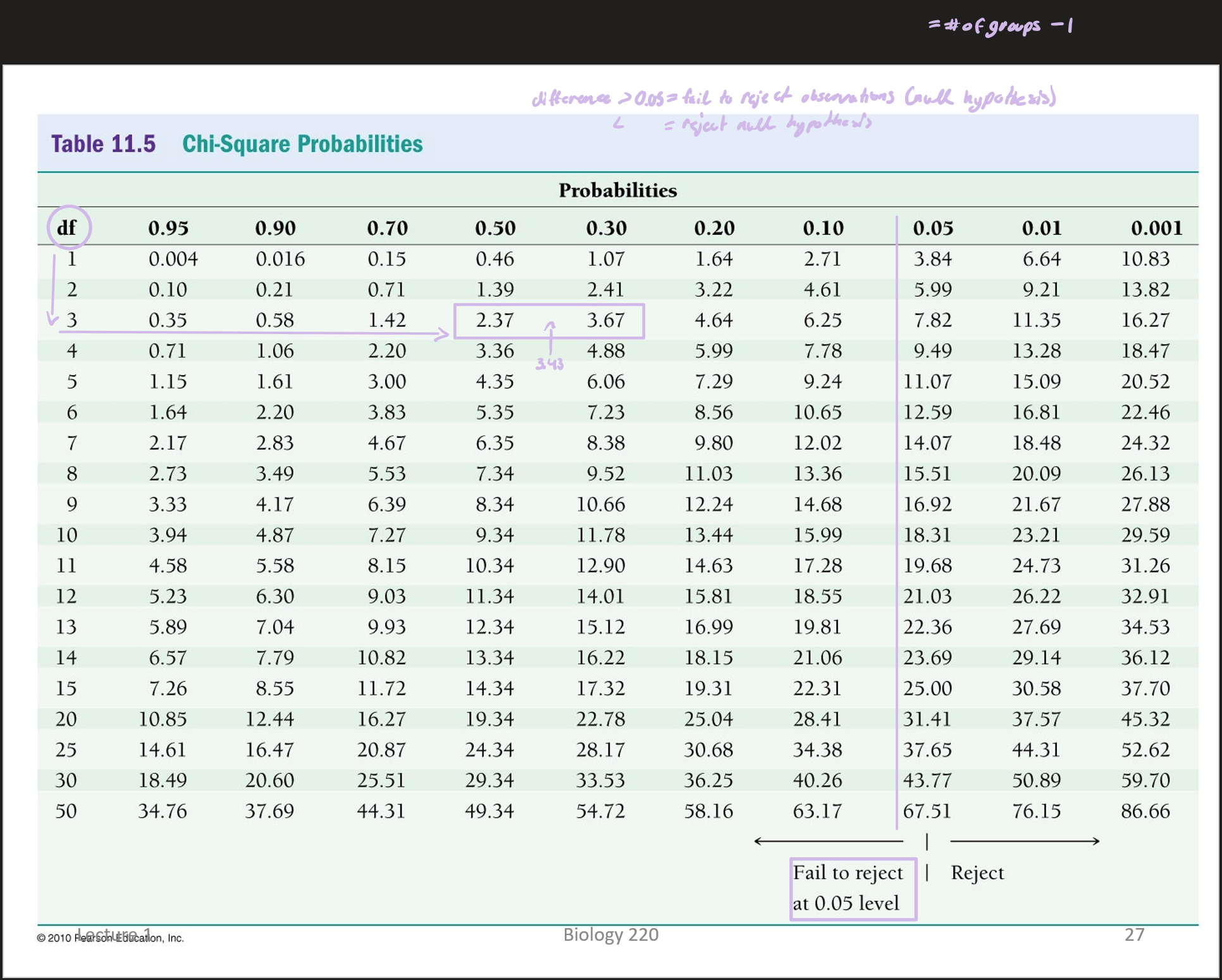Click the value 76.15 in the df 50 row
1222x980 pixels.
pos(1037,811)
